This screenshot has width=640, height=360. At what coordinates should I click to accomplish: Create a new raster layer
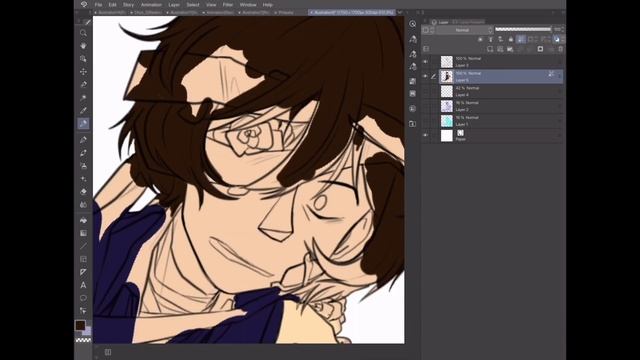click(490, 49)
